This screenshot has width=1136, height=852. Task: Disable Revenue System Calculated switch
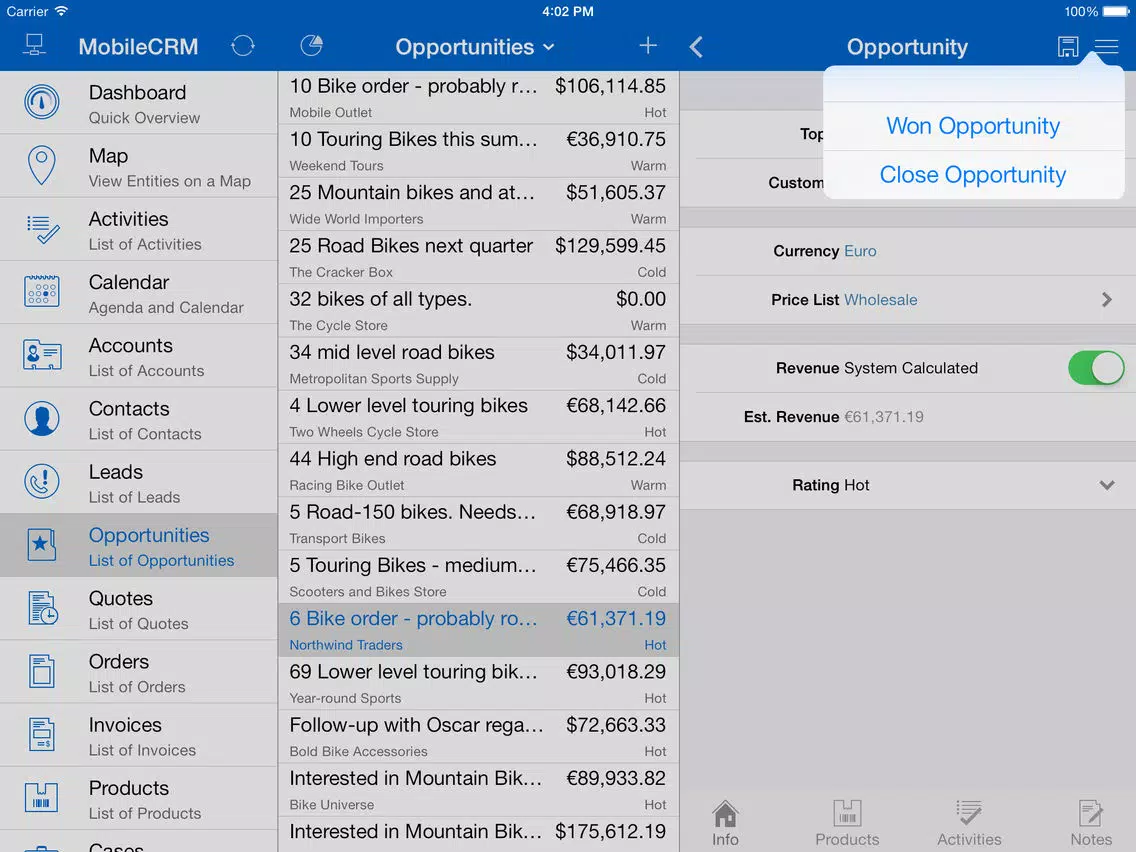pyautogui.click(x=1095, y=368)
